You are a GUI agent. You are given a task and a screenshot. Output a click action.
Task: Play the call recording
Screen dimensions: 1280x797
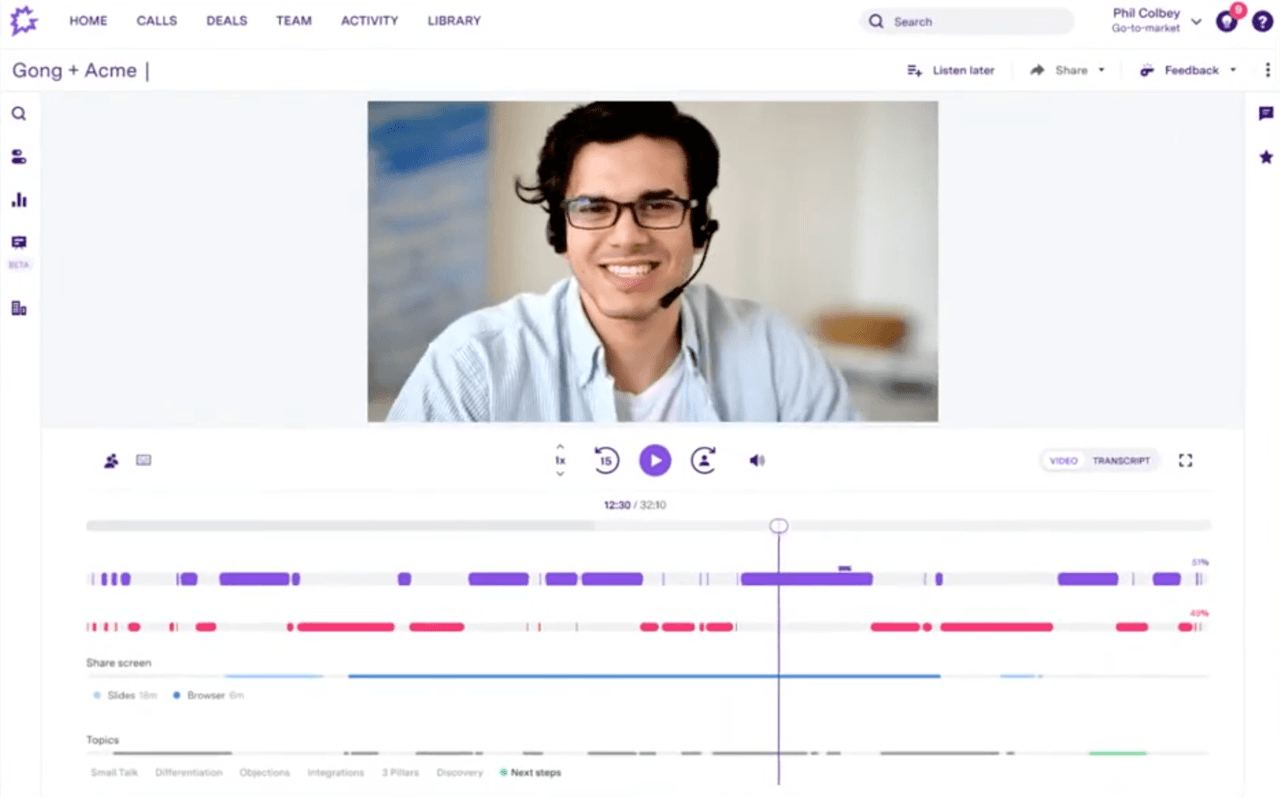click(655, 460)
